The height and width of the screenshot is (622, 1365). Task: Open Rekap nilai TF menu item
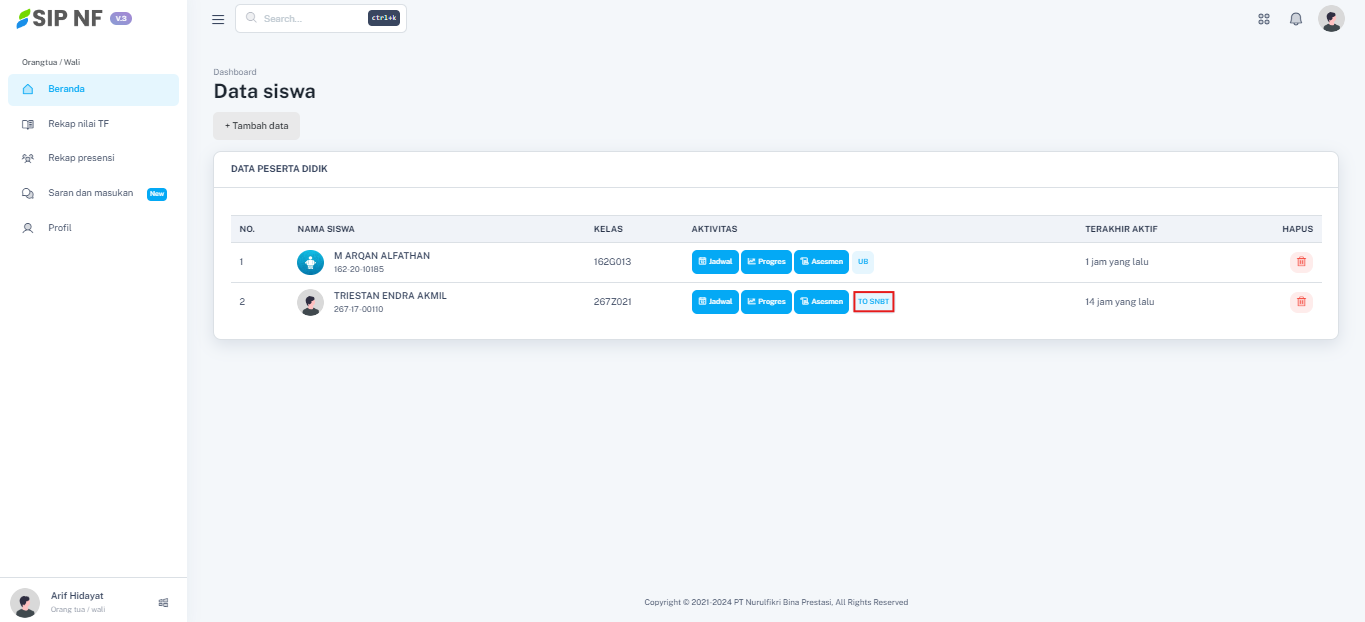point(93,124)
